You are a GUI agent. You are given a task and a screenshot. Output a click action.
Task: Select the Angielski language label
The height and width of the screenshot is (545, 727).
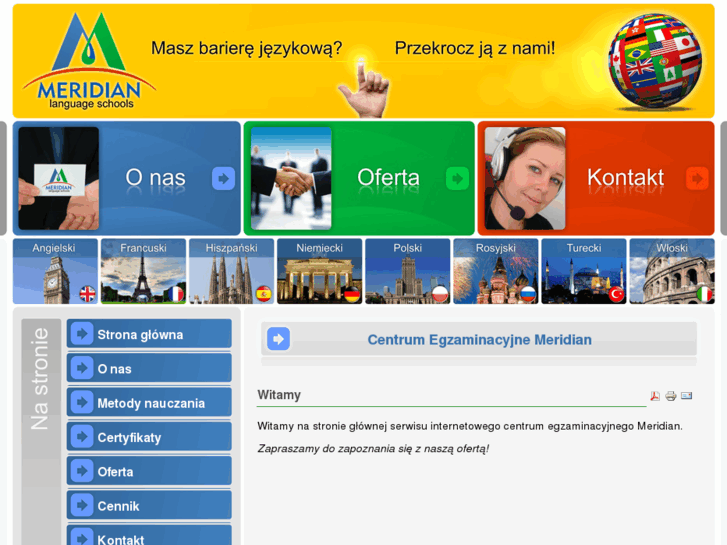54,248
